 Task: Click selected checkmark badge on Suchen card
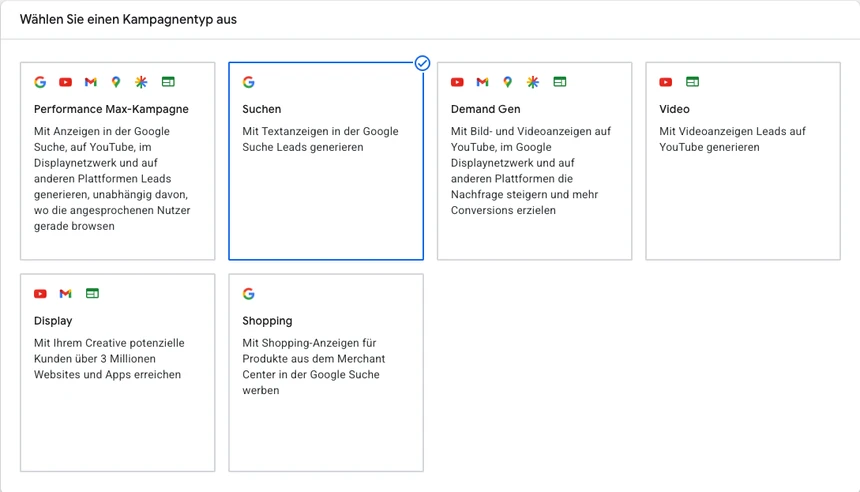click(x=422, y=63)
